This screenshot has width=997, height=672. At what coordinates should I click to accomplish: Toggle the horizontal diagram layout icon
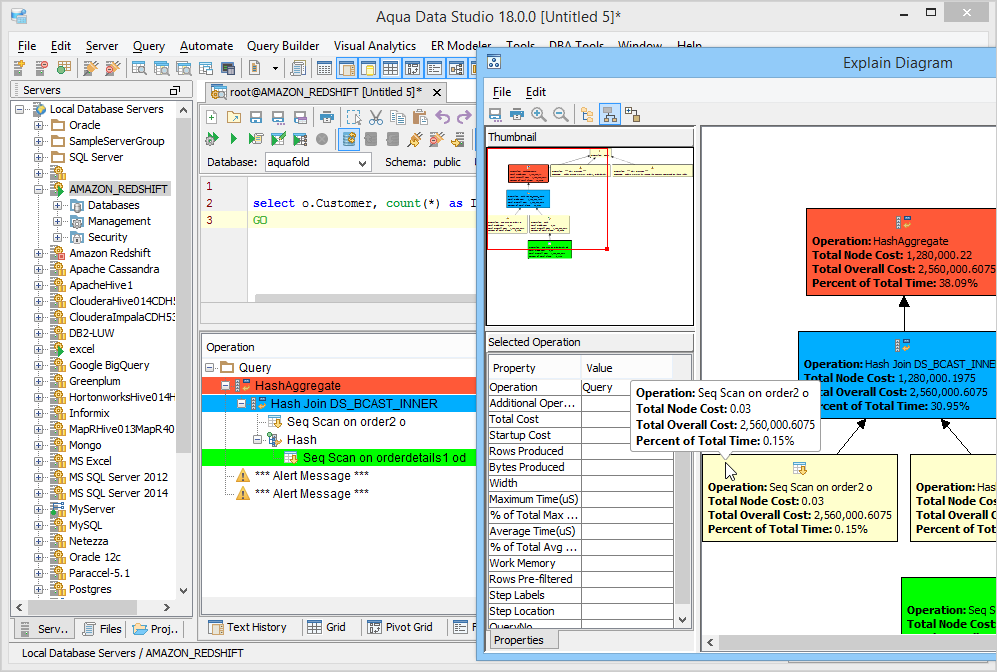(588, 114)
